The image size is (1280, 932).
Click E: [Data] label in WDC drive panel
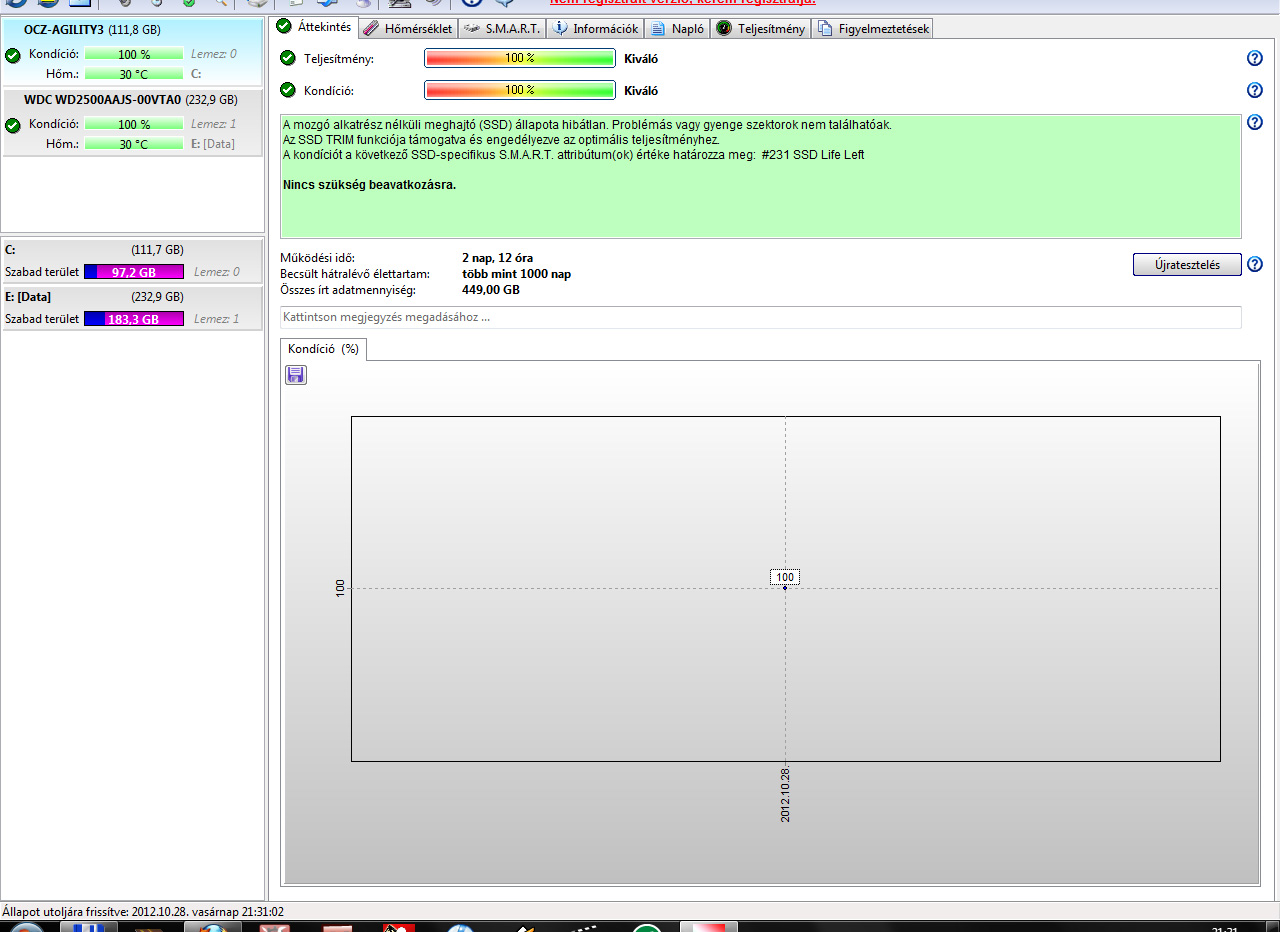tap(212, 144)
